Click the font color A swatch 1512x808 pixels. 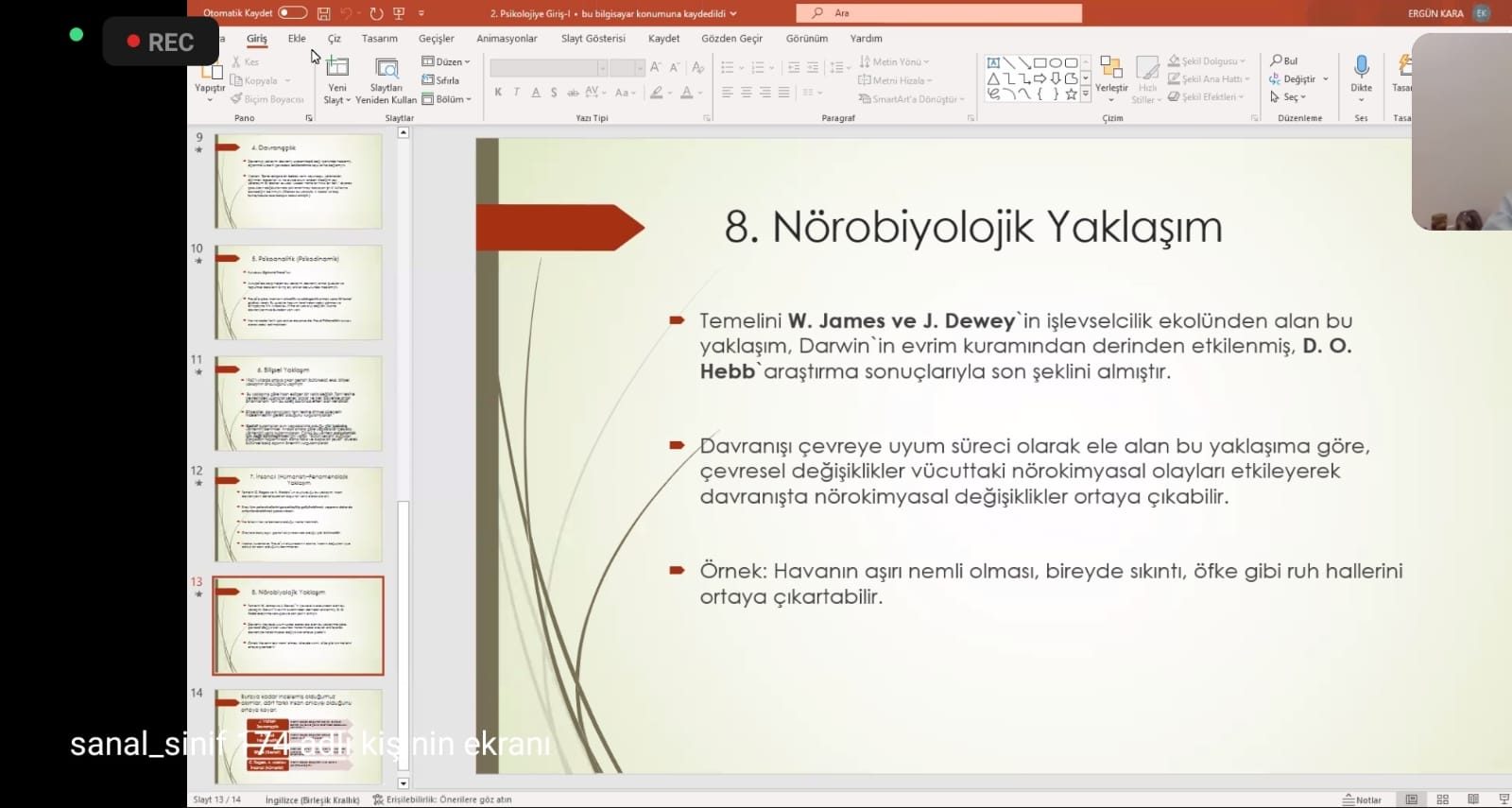[x=686, y=93]
